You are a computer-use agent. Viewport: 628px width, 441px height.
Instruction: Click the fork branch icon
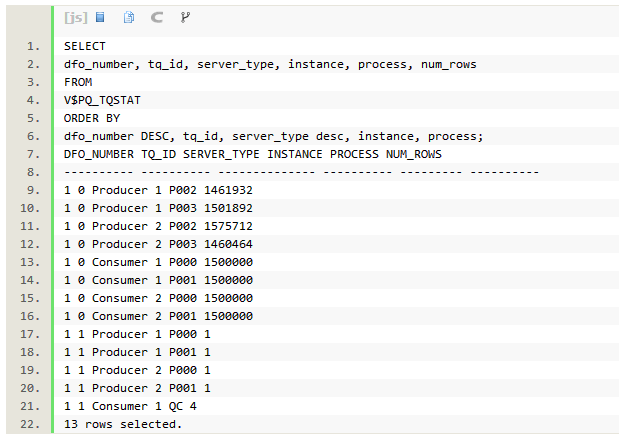[185, 18]
